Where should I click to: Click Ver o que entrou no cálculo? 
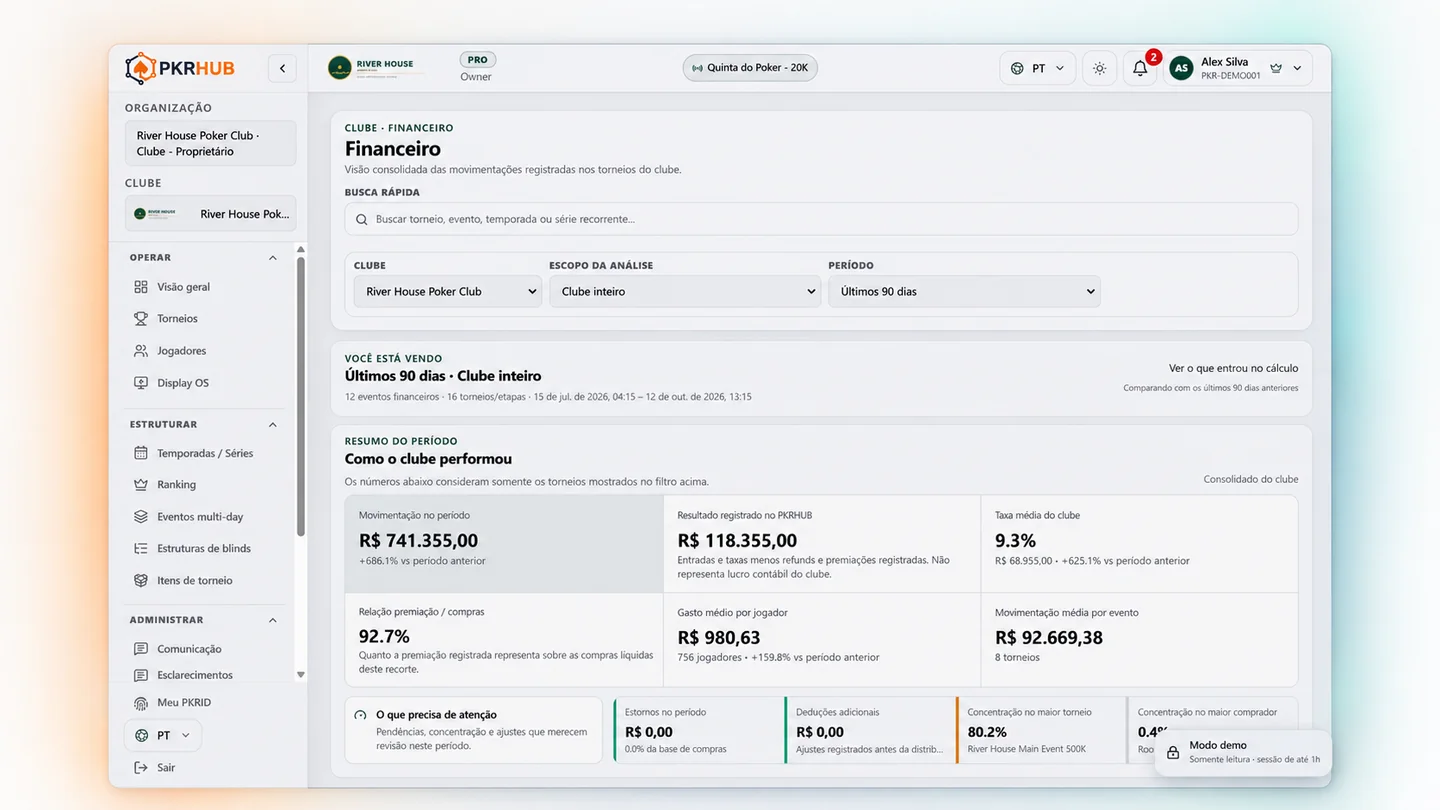pyautogui.click(x=1234, y=368)
